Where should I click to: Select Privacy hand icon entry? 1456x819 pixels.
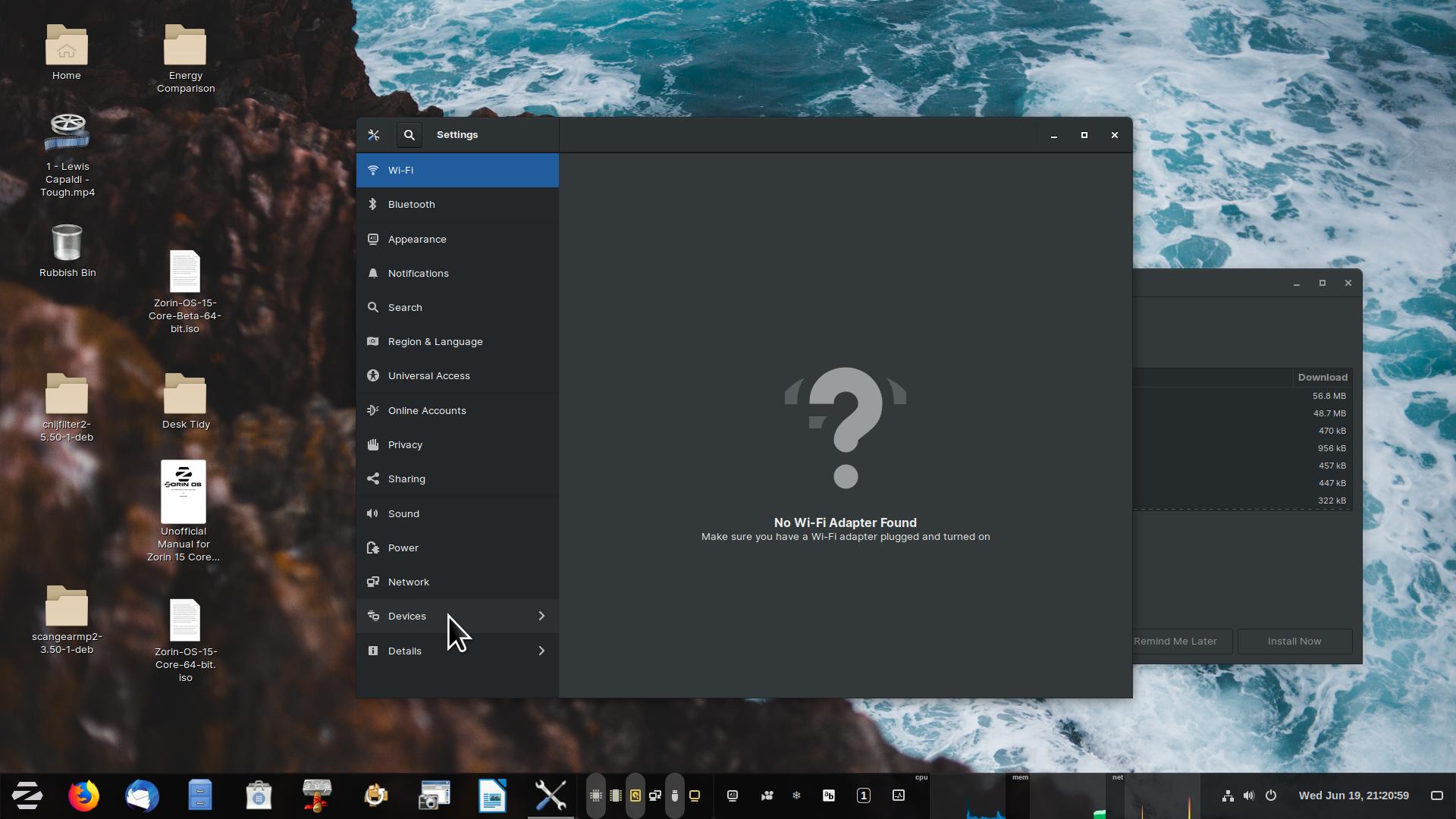(x=373, y=445)
